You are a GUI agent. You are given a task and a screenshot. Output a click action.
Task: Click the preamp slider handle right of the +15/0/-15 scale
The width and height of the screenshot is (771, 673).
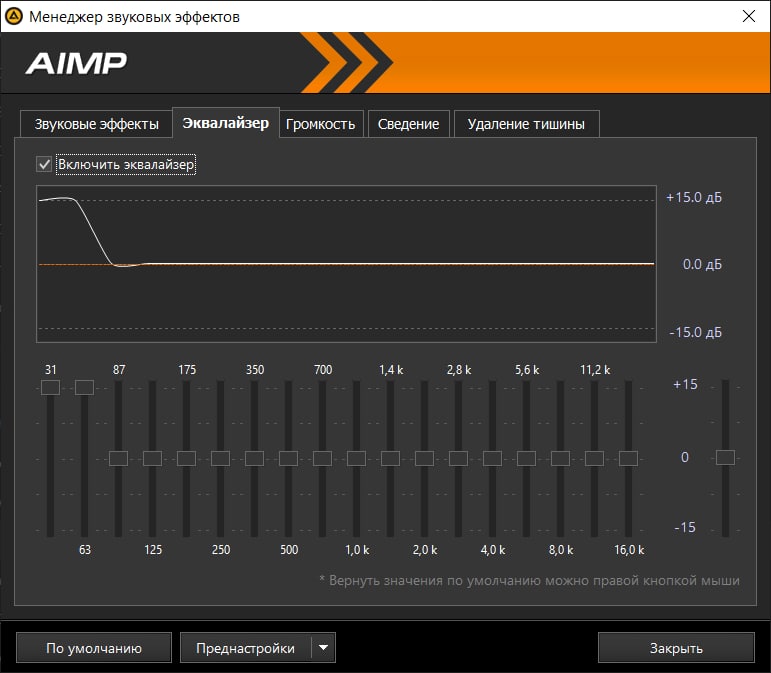coord(725,458)
